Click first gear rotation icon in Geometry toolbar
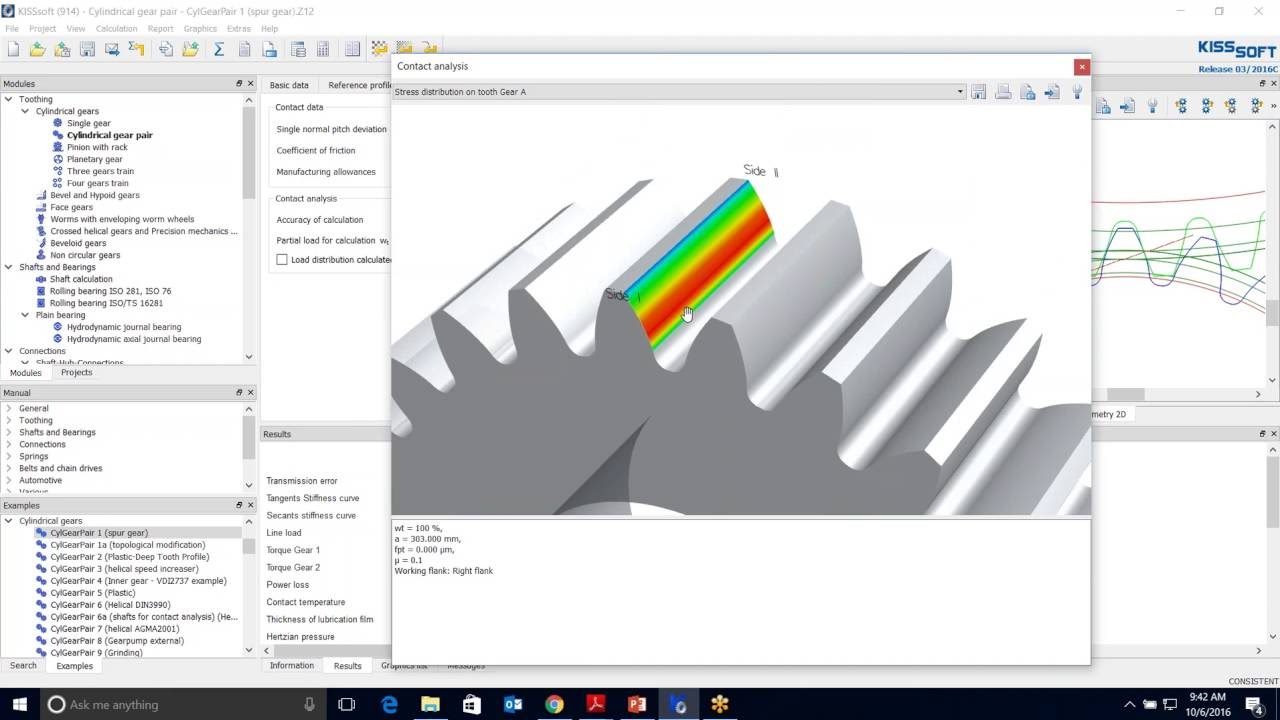 (x=1182, y=105)
